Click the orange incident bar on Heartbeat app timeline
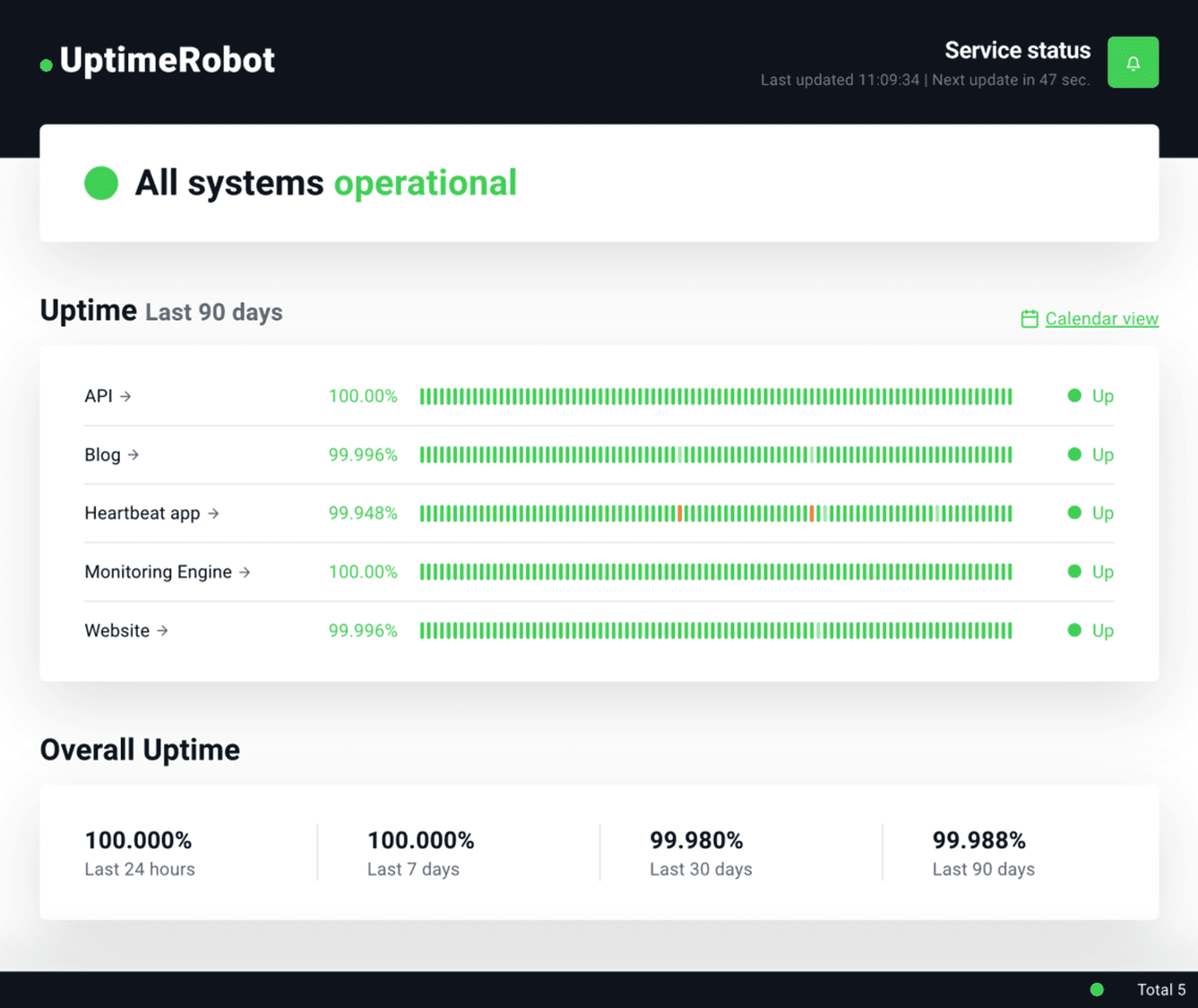The height and width of the screenshot is (1008, 1198). click(x=681, y=513)
